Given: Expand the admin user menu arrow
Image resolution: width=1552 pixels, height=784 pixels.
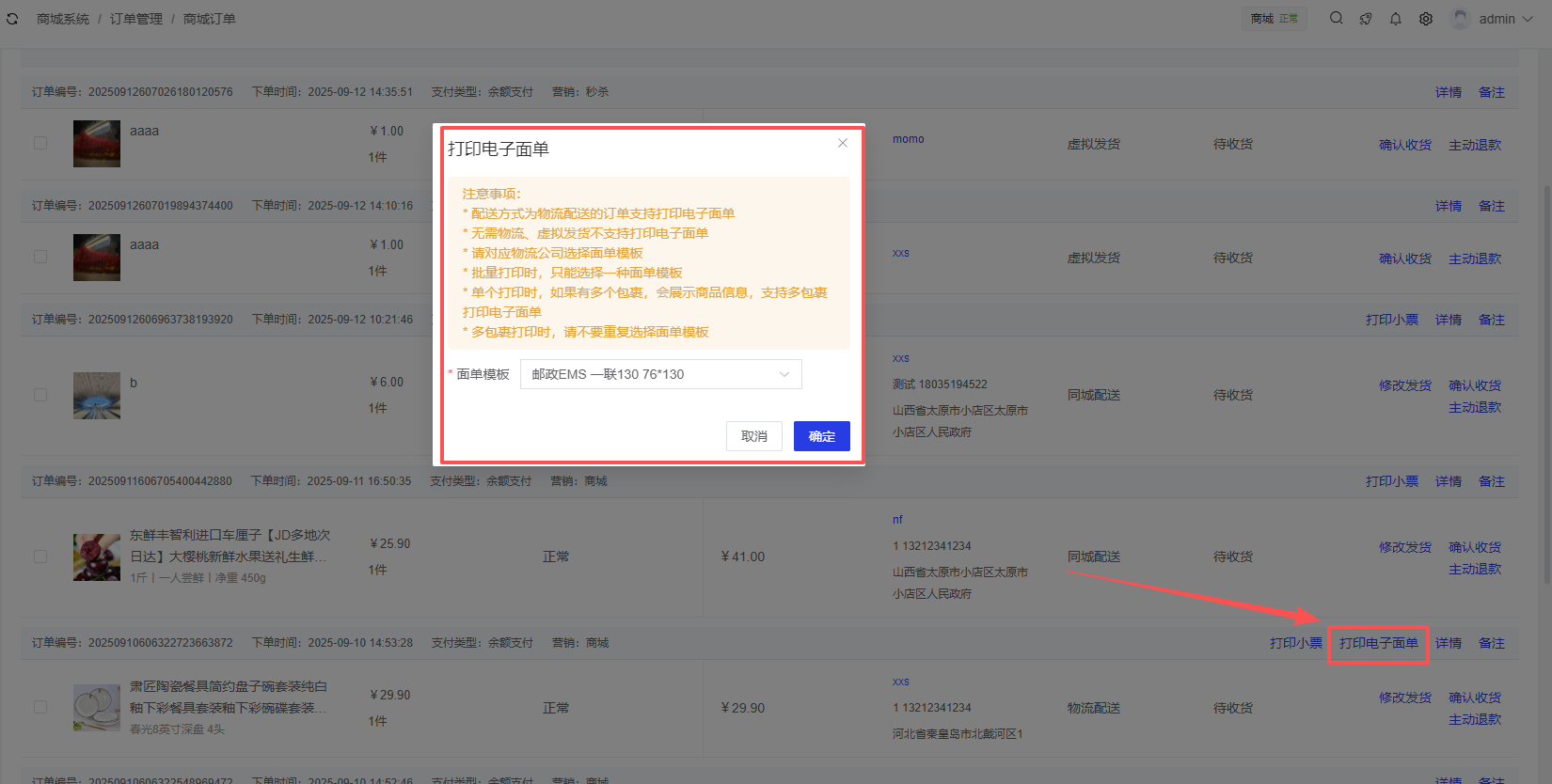Looking at the screenshot, I should click(x=1528, y=19).
